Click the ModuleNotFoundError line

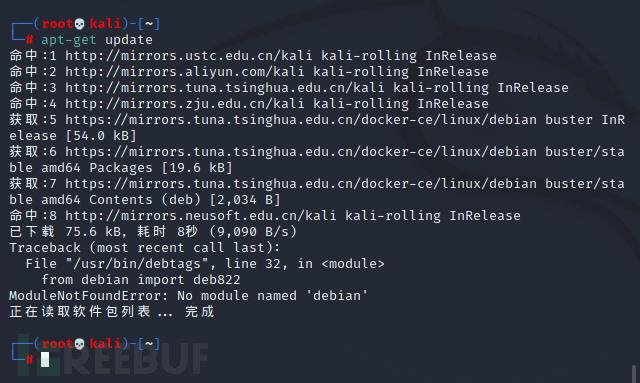coord(189,296)
